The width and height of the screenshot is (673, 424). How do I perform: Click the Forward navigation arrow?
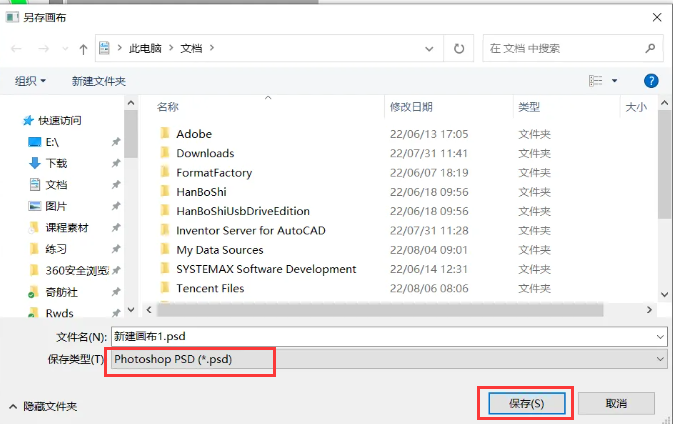pyautogui.click(x=44, y=48)
